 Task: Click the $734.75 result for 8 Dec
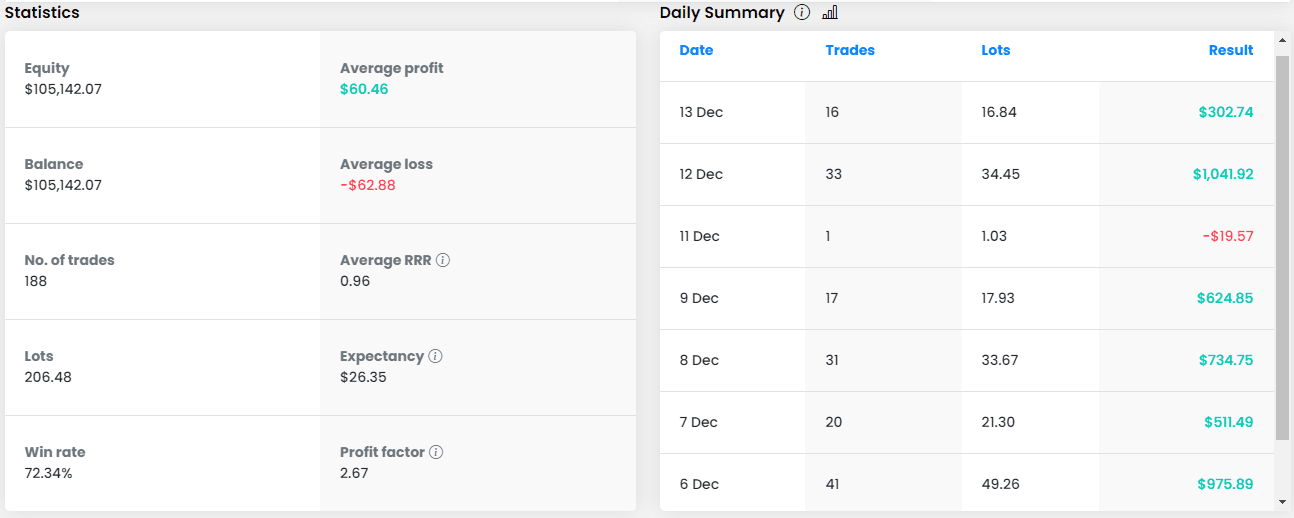(x=1225, y=360)
